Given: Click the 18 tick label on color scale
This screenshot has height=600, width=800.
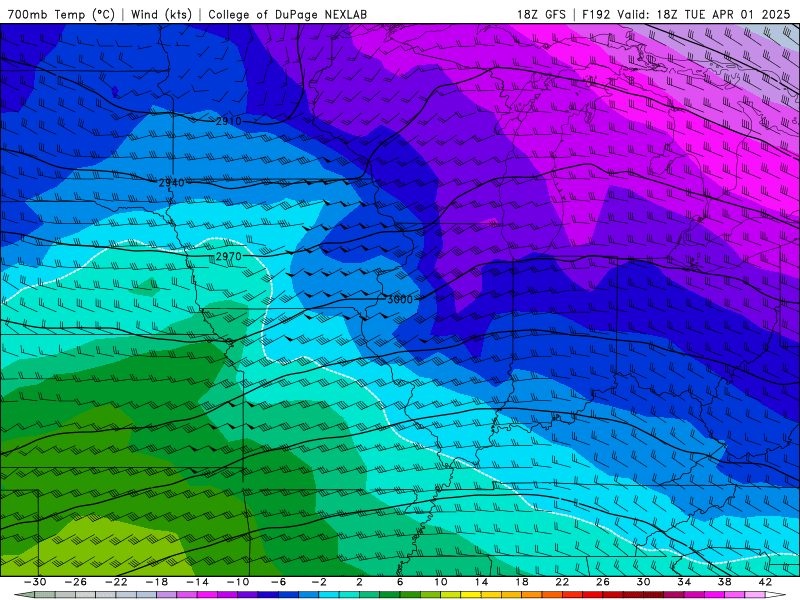Looking at the screenshot, I should click(x=521, y=582).
